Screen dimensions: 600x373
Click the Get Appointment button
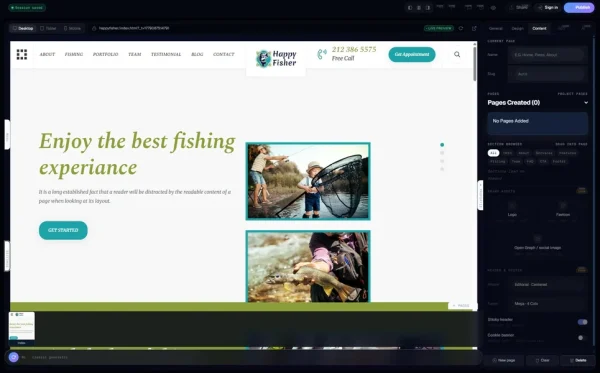point(412,54)
